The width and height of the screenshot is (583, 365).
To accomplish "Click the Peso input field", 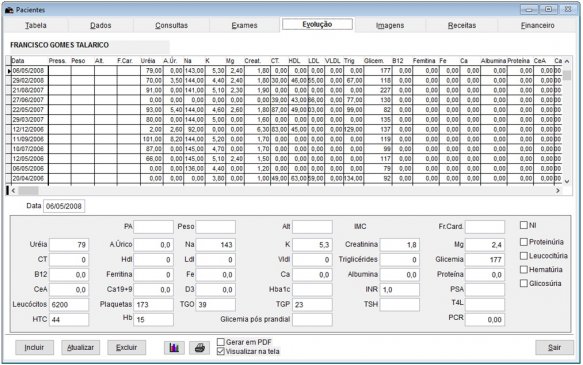I will (x=216, y=227).
